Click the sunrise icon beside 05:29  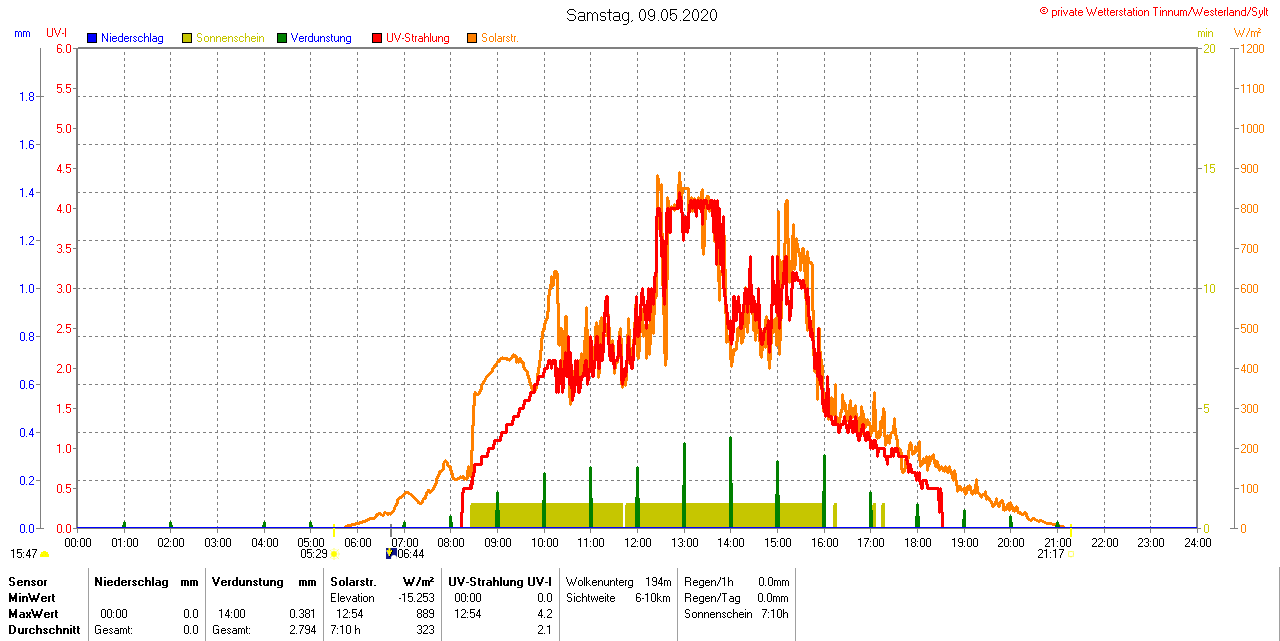pyautogui.click(x=334, y=553)
